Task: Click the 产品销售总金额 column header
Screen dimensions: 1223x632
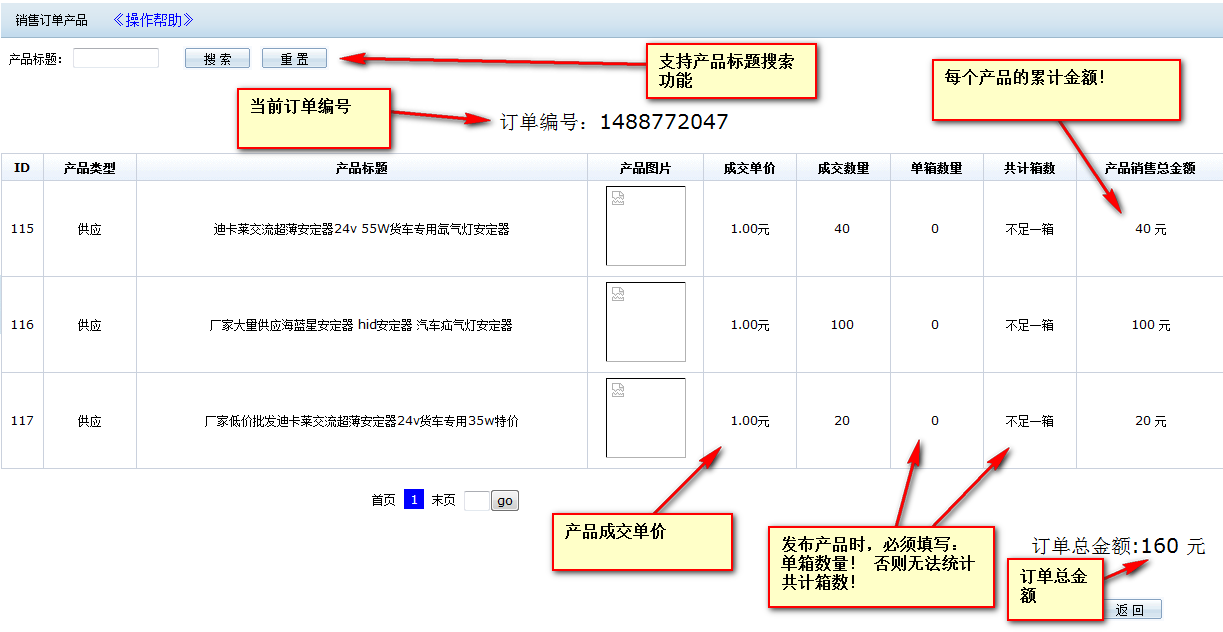Action: click(x=1149, y=168)
